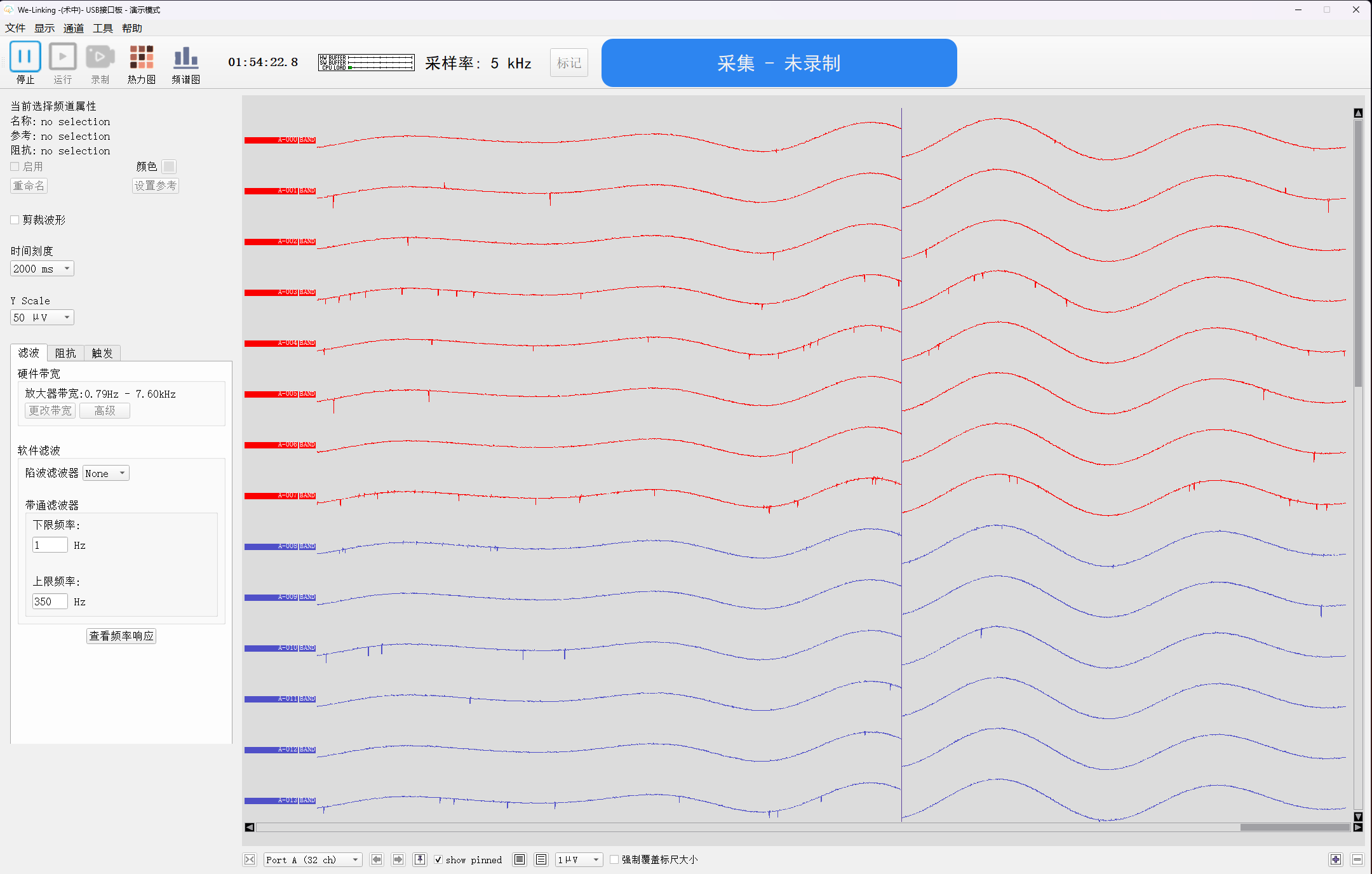Click the blue 采集 - 未录制 button

(779, 63)
